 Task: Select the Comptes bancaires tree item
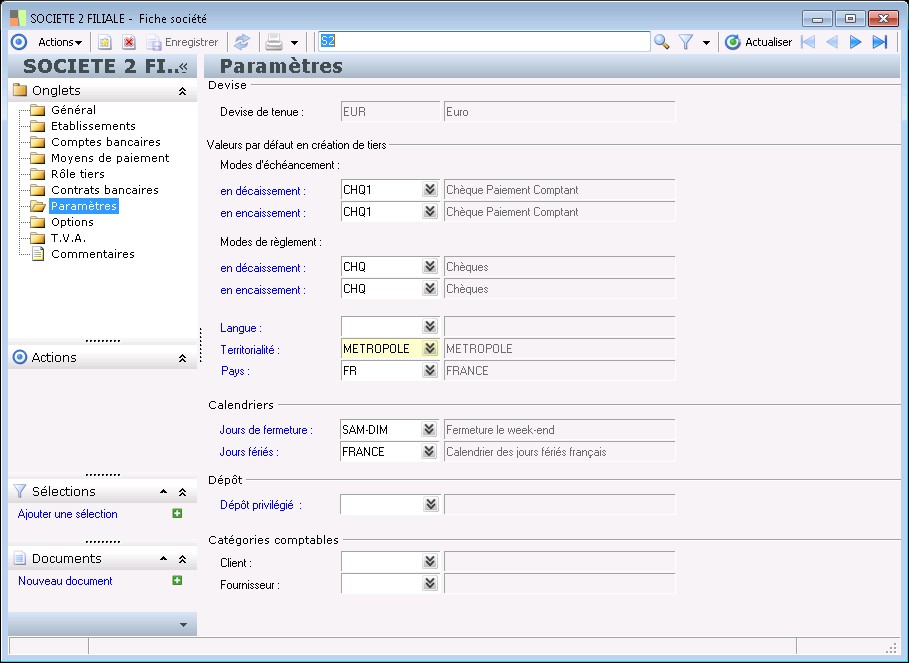click(x=105, y=142)
